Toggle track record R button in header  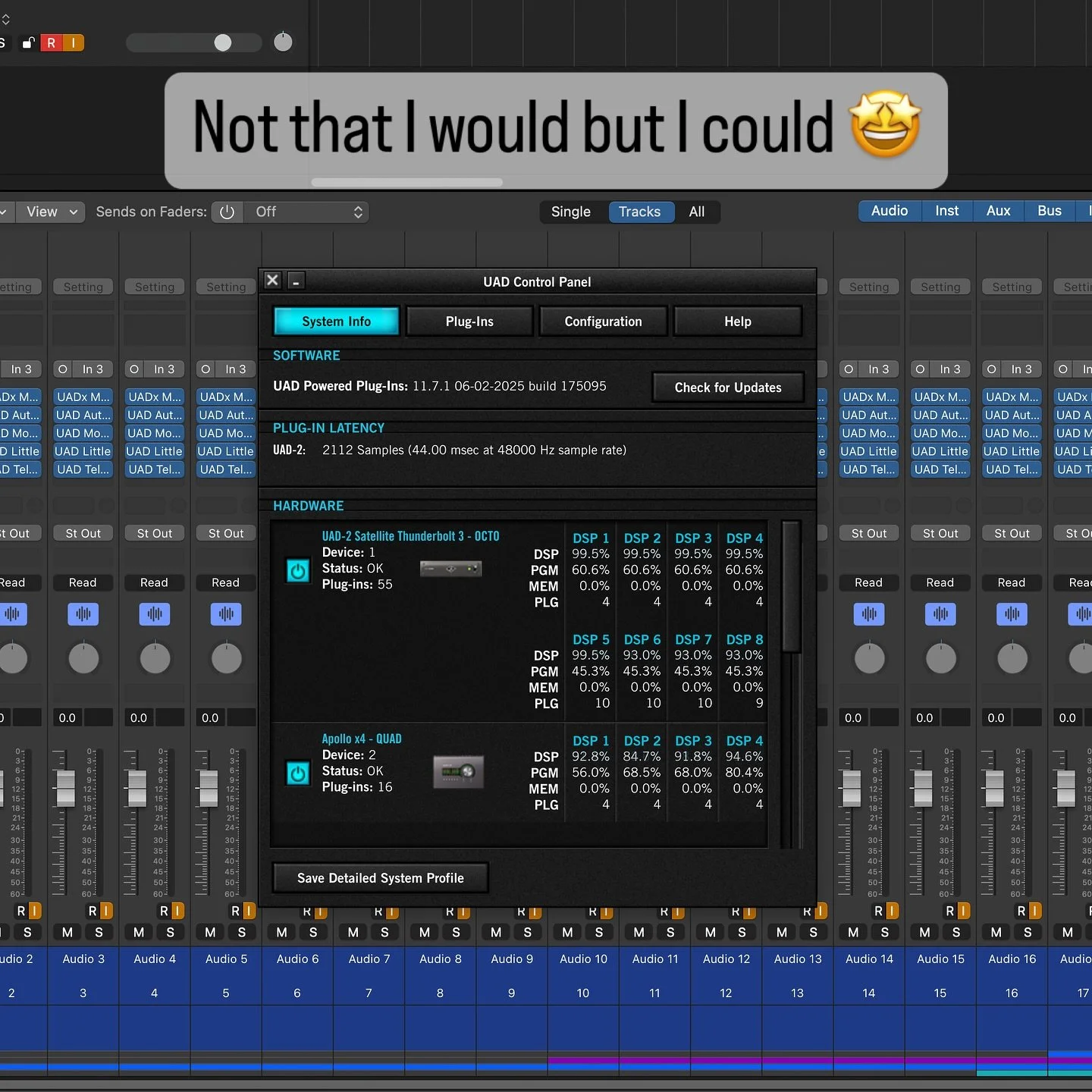[x=52, y=43]
